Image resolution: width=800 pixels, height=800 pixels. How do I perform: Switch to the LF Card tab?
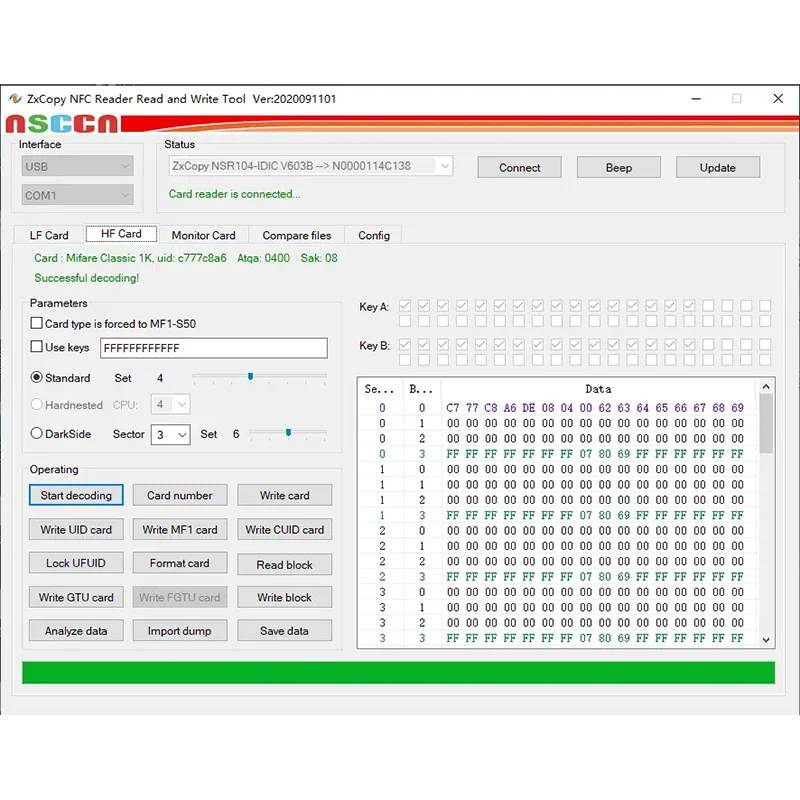point(49,235)
